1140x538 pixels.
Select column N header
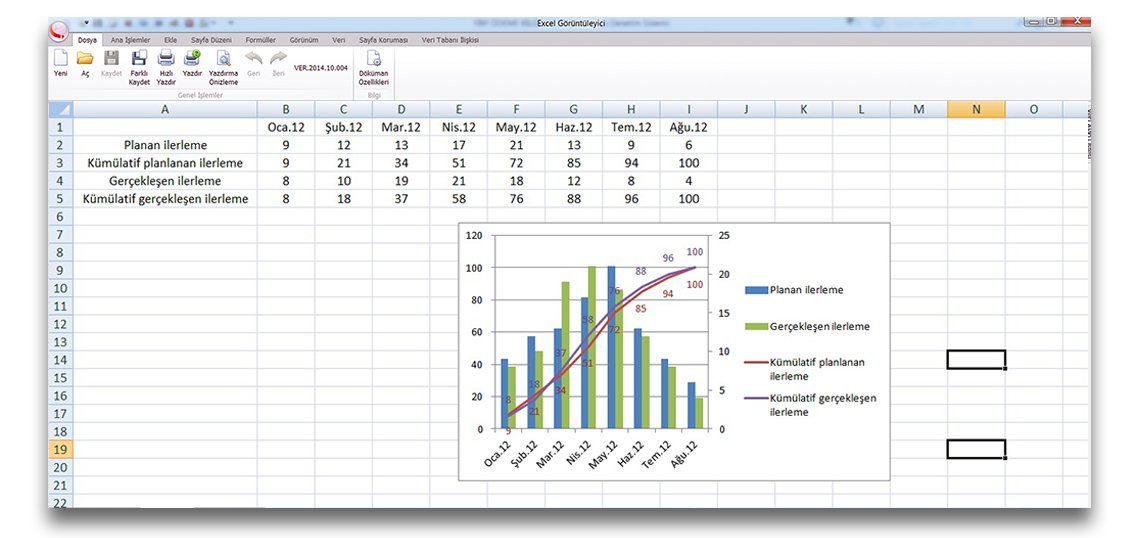(976, 109)
